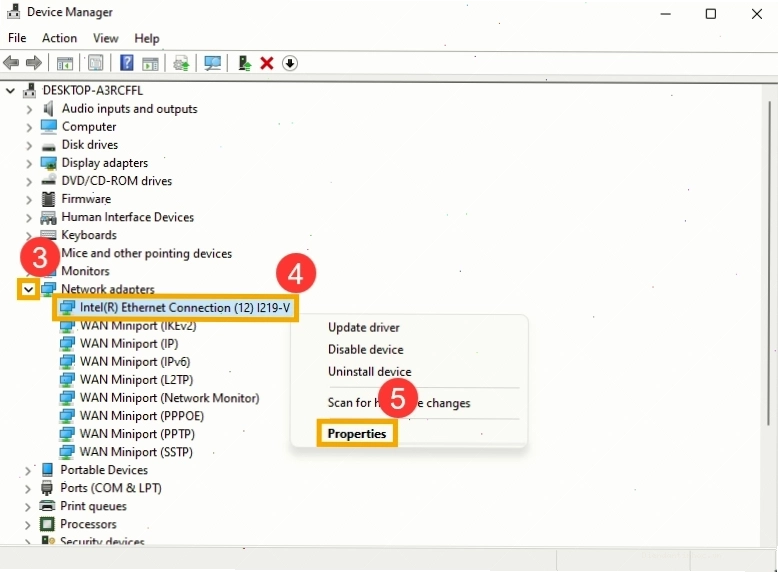Click the Ports (COM & LPT) icon
778x572 pixels.
(x=47, y=488)
